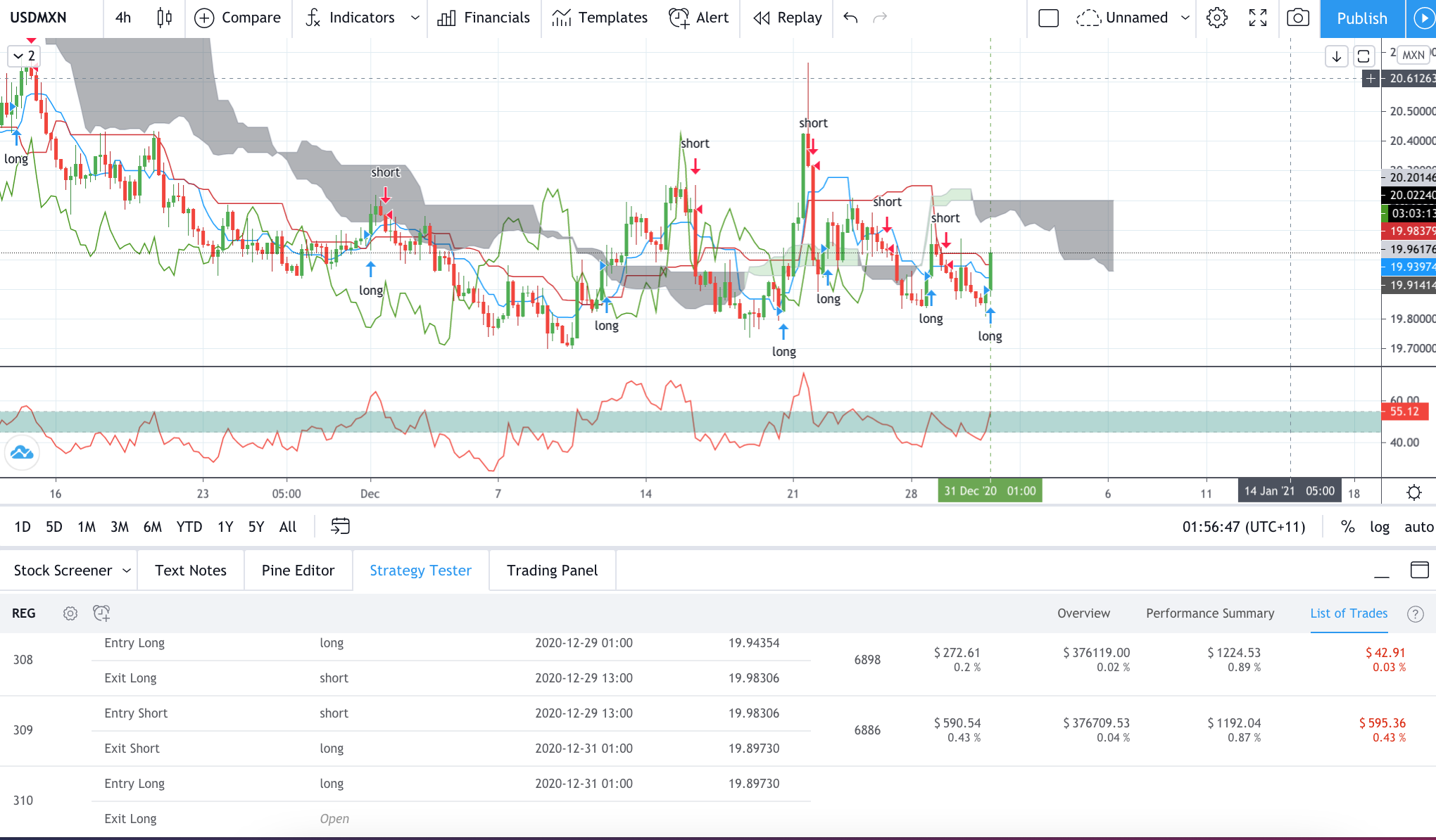Open the Performance Summary view
The width and height of the screenshot is (1436, 840).
tap(1210, 613)
